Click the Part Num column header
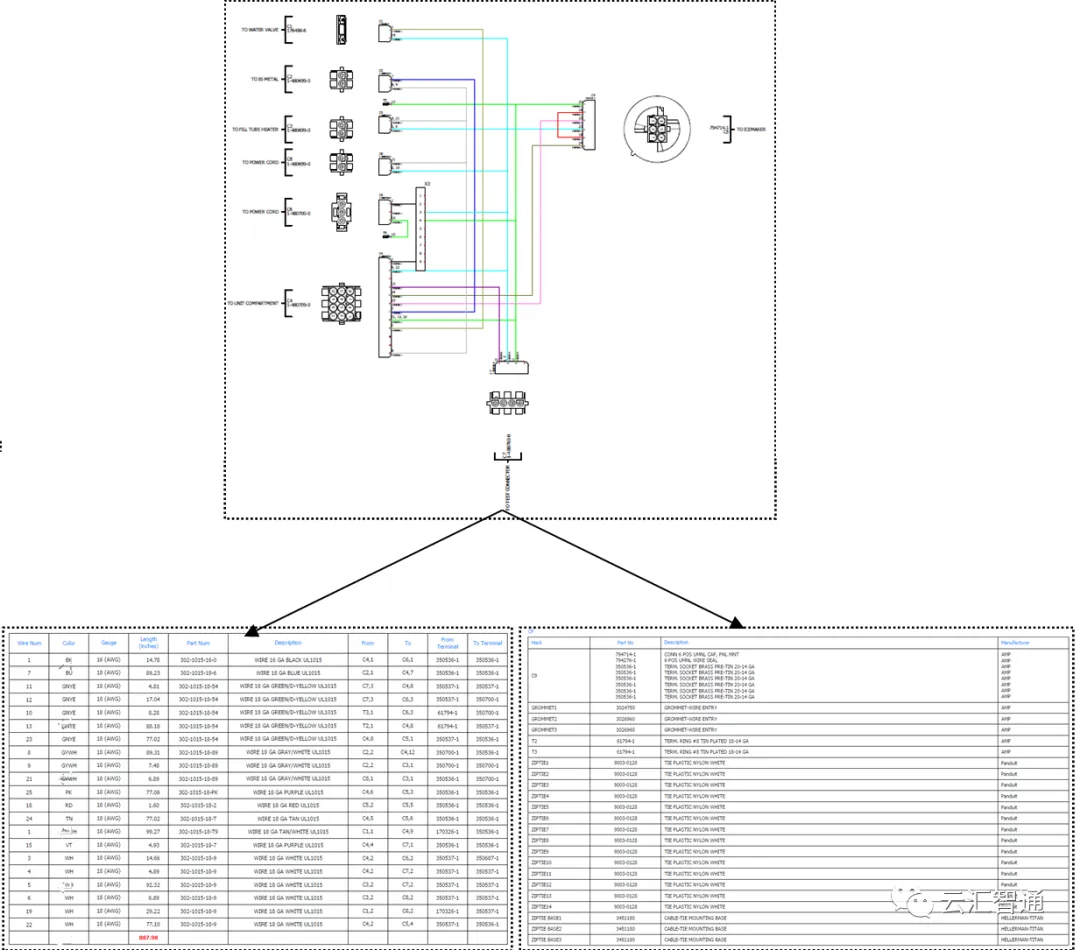This screenshot has width=1080, height=950. (x=198, y=643)
